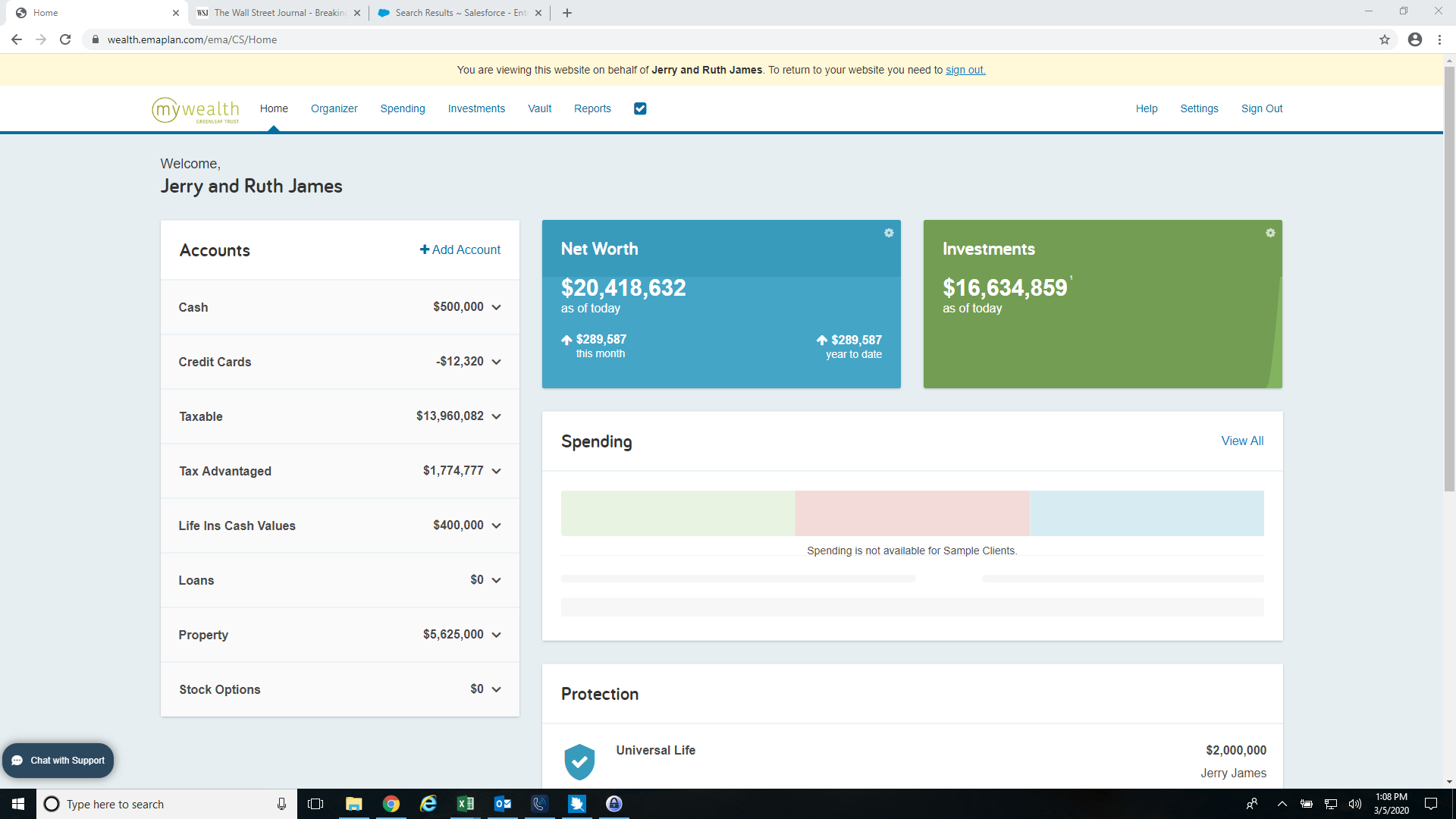Click the pink segment of the spending bar

tap(912, 513)
